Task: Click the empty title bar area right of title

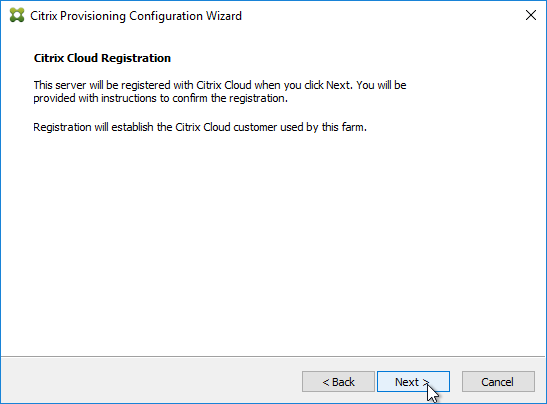Action: [x=380, y=16]
